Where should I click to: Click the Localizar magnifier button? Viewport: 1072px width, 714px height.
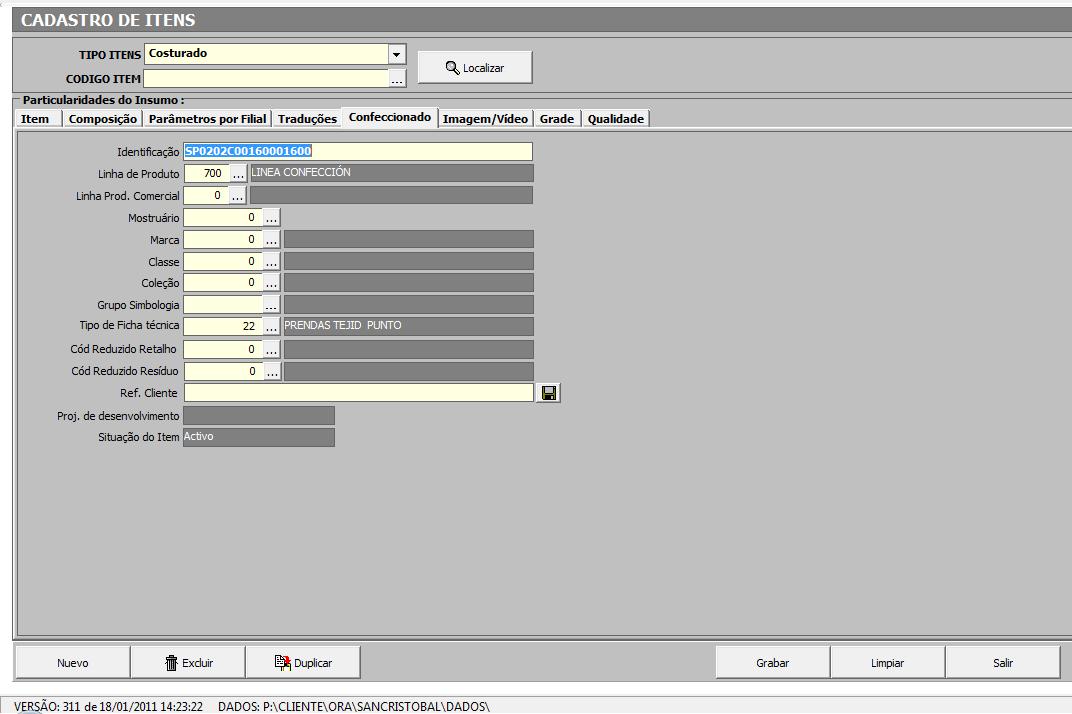[x=475, y=68]
